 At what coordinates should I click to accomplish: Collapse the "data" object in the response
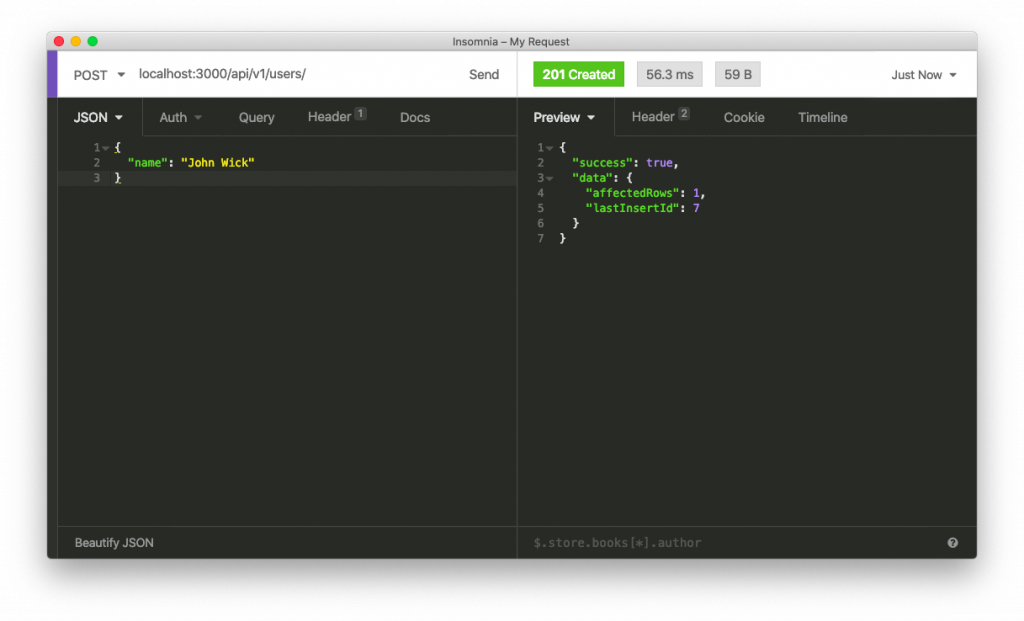click(548, 177)
